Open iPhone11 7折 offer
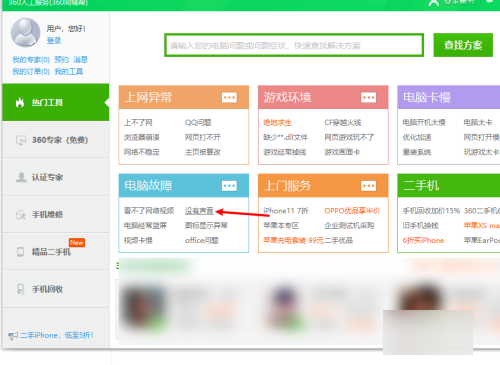This screenshot has width=500, height=365. click(286, 211)
